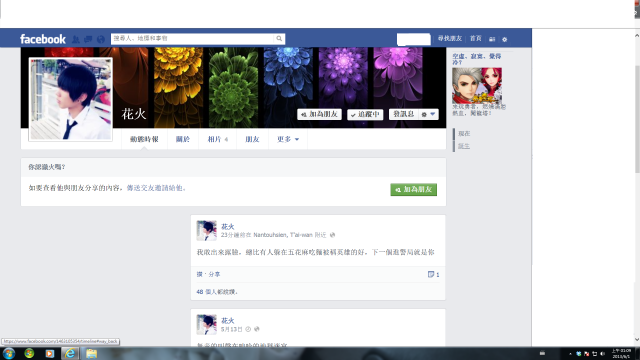
Task: Open Chrome icon in taskbar
Action: pyautogui.click(x=29, y=353)
